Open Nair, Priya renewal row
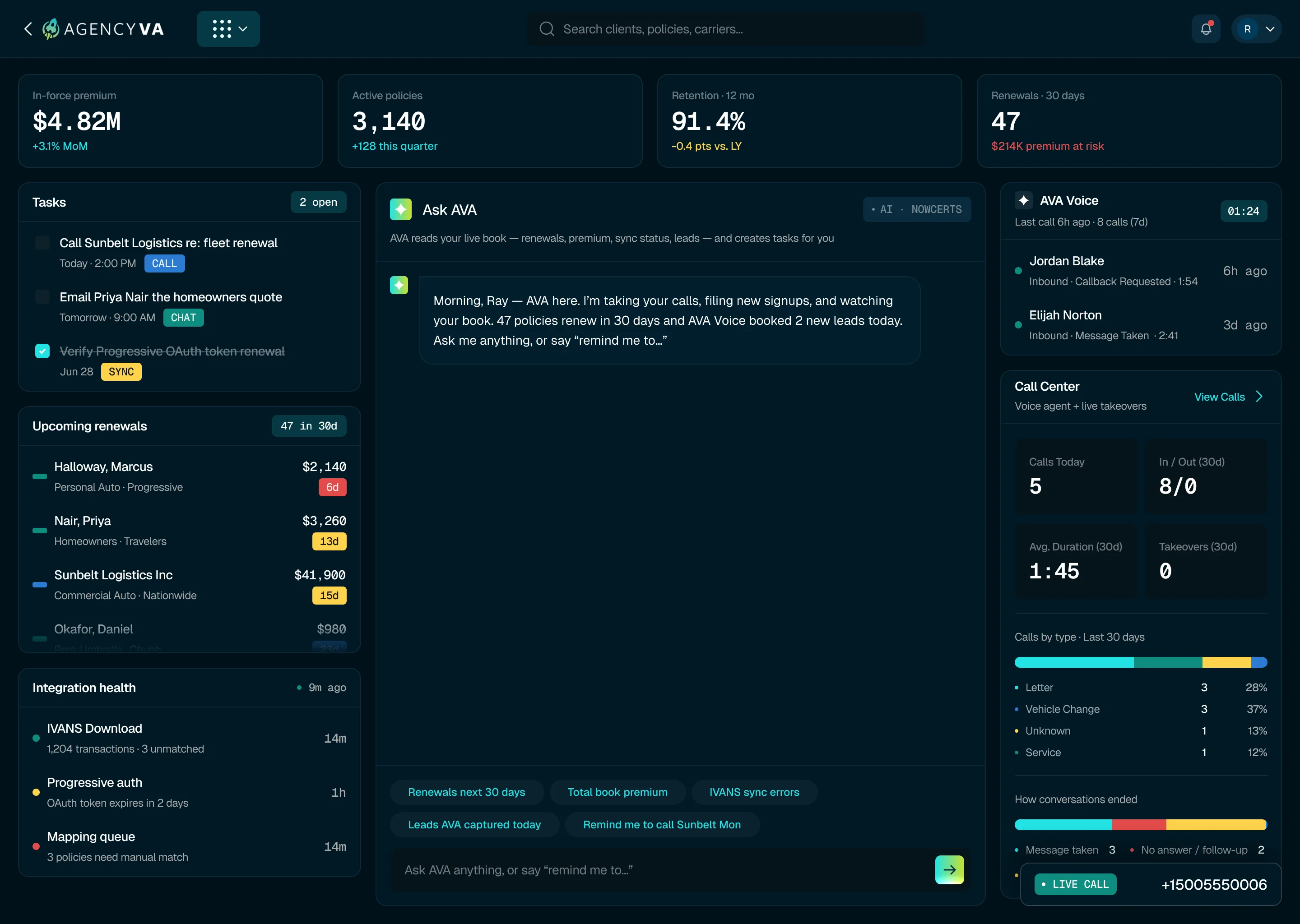The height and width of the screenshot is (924, 1300). click(x=190, y=530)
